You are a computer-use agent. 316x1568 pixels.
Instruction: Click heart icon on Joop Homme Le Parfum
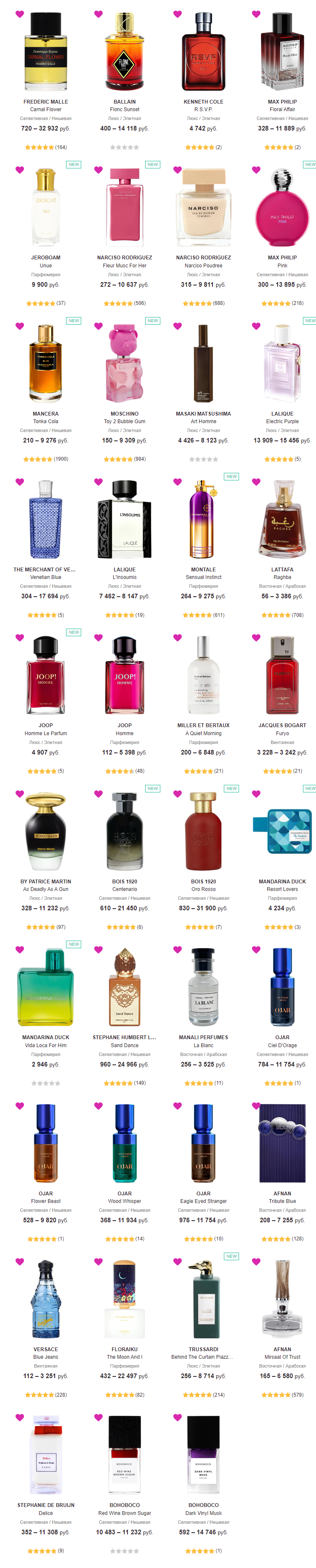click(19, 637)
